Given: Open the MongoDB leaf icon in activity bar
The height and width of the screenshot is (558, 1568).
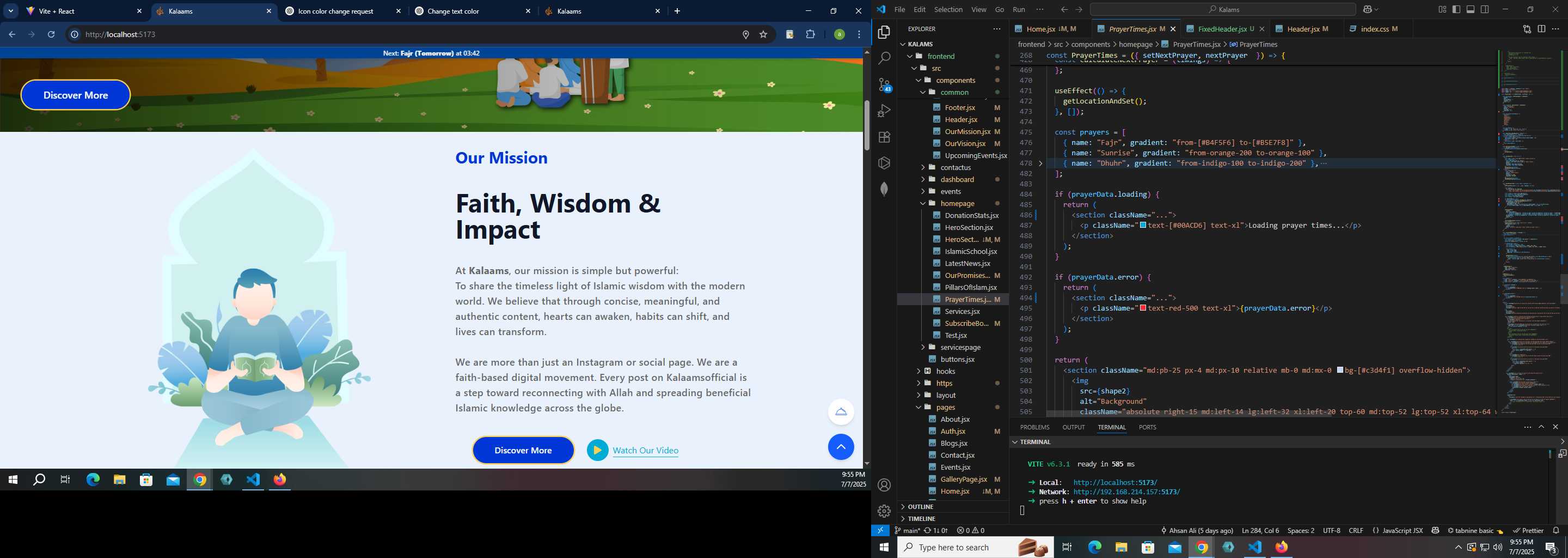Looking at the screenshot, I should [884, 190].
